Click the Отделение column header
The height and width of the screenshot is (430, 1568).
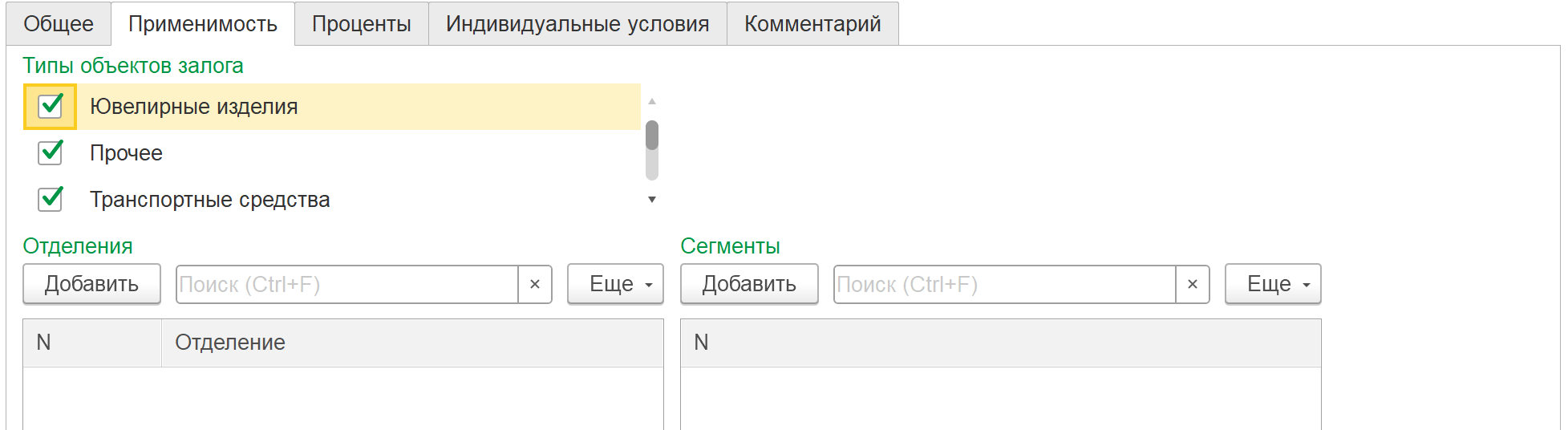(x=412, y=343)
